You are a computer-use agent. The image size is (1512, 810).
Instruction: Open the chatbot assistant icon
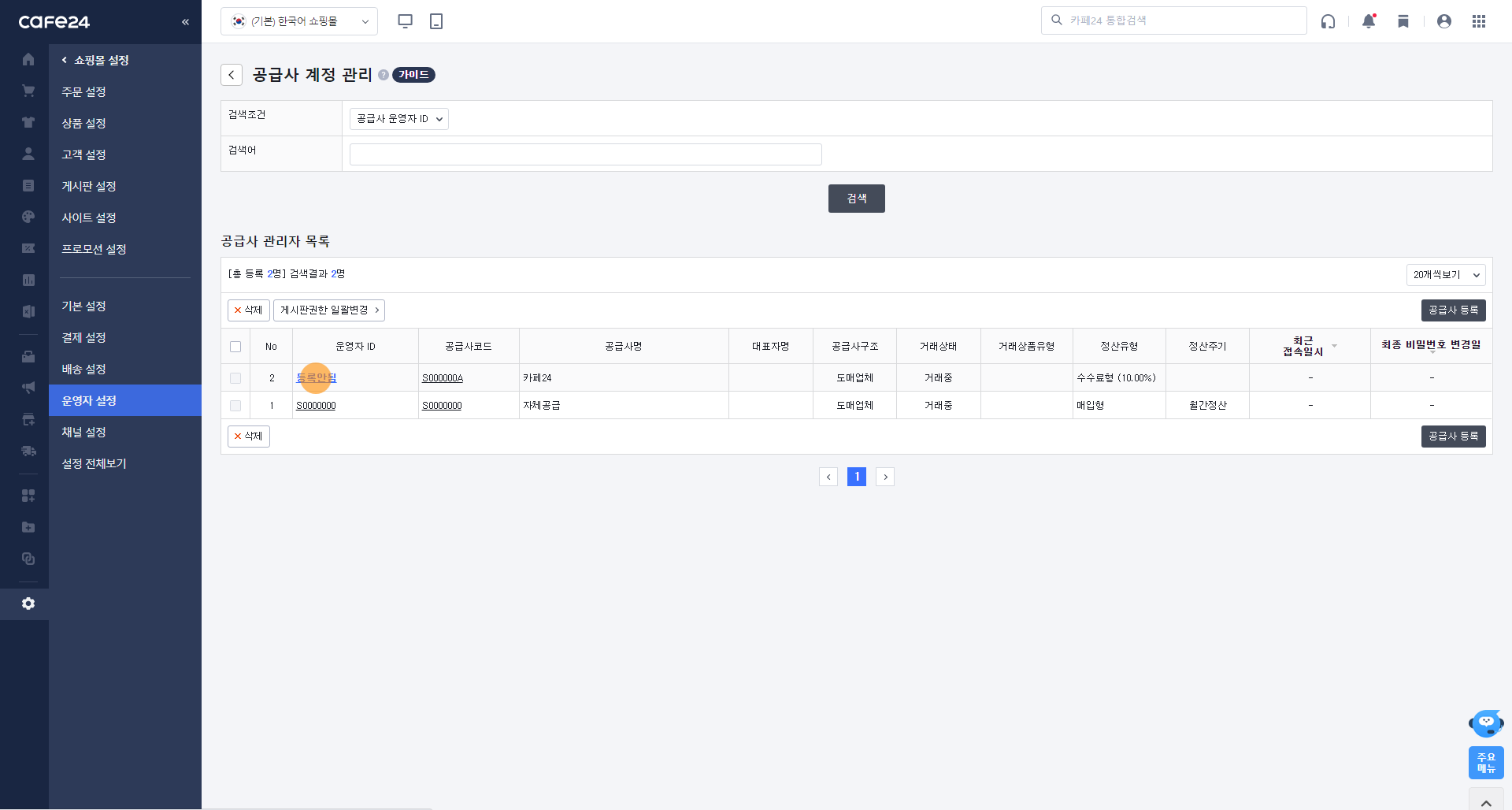(x=1486, y=723)
